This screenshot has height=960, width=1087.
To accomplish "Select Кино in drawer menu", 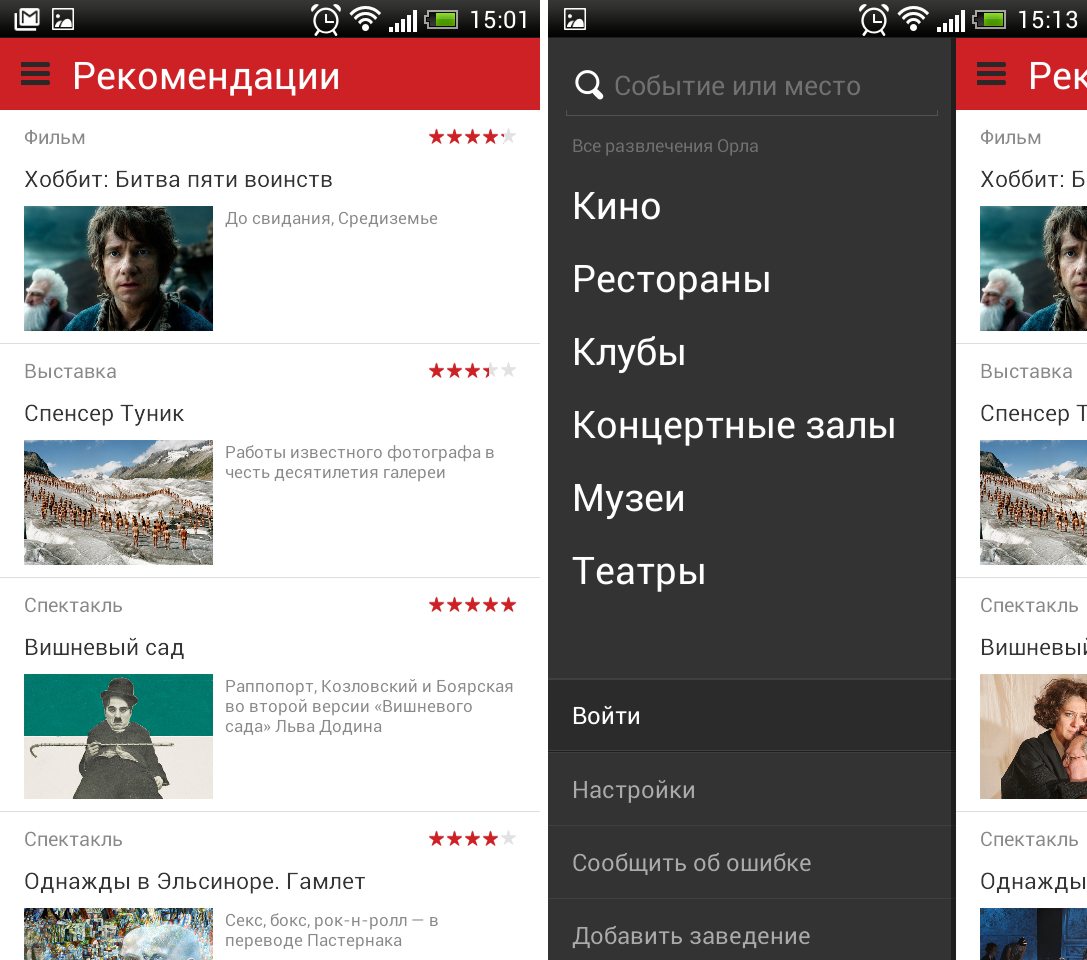I will [617, 207].
